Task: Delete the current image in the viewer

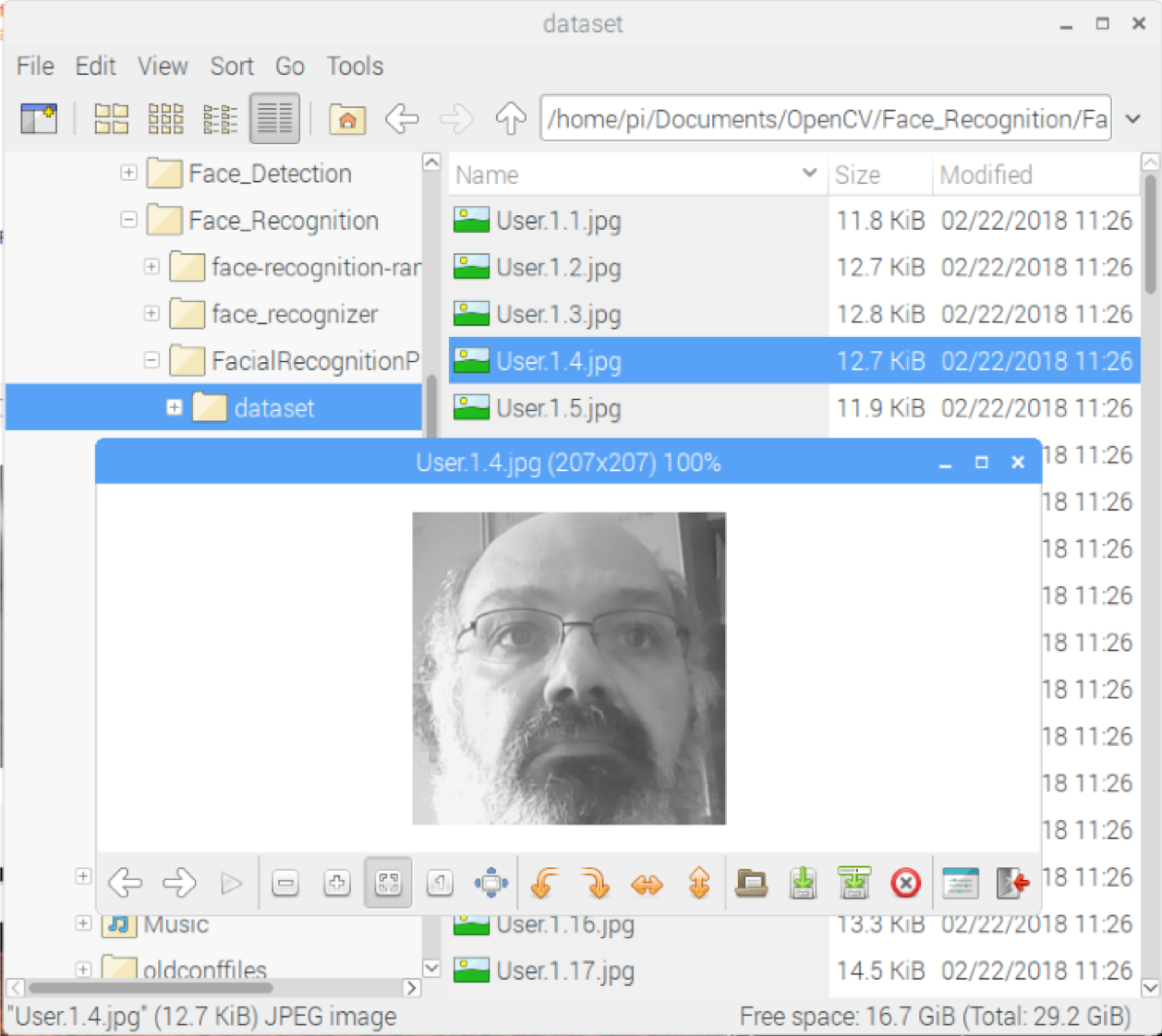Action: click(906, 883)
